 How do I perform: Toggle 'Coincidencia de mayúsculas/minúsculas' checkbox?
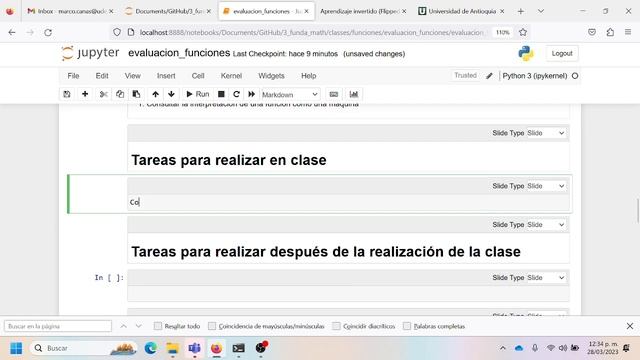click(x=212, y=326)
